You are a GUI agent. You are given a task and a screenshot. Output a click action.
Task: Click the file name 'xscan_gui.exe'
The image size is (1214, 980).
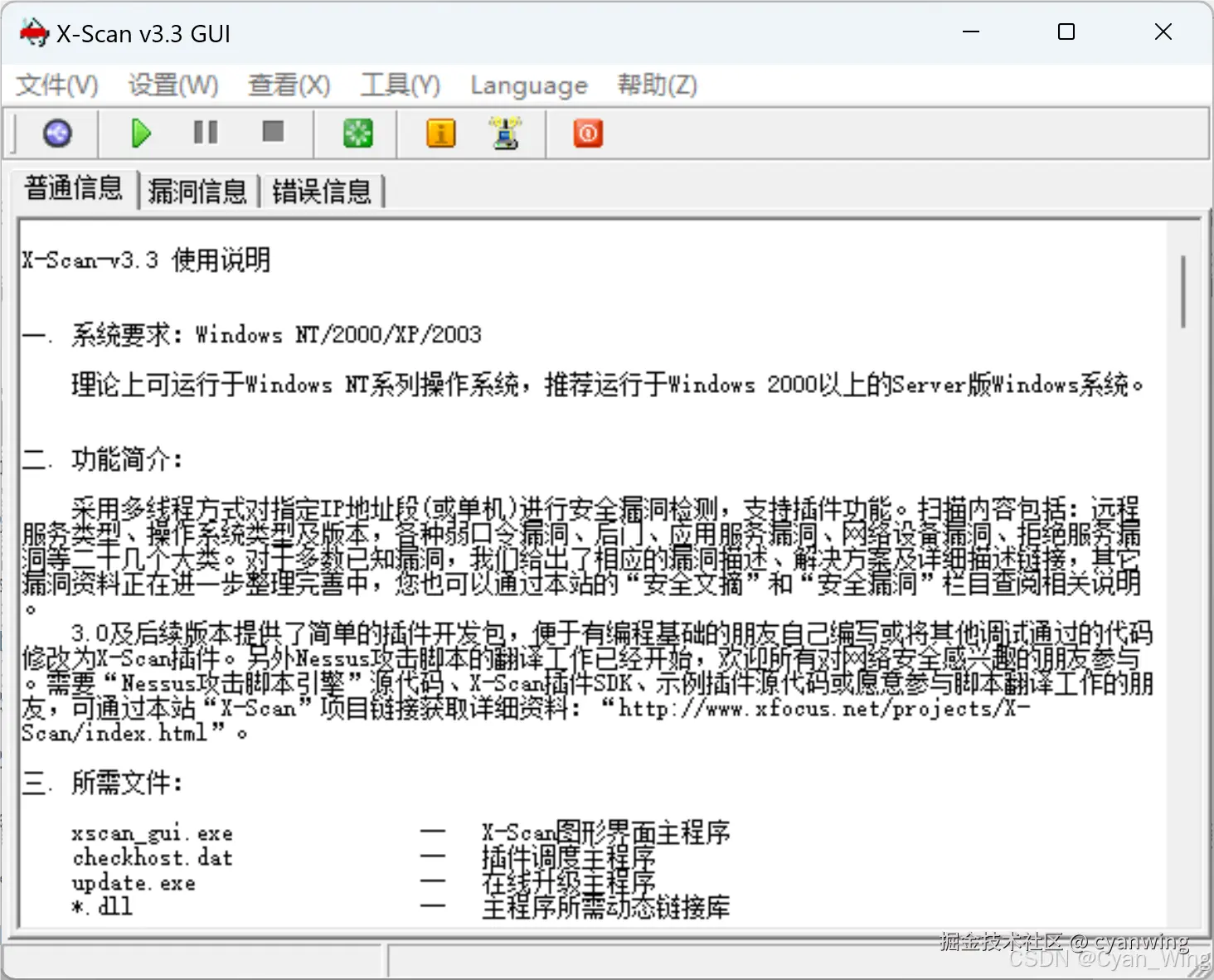153,832
